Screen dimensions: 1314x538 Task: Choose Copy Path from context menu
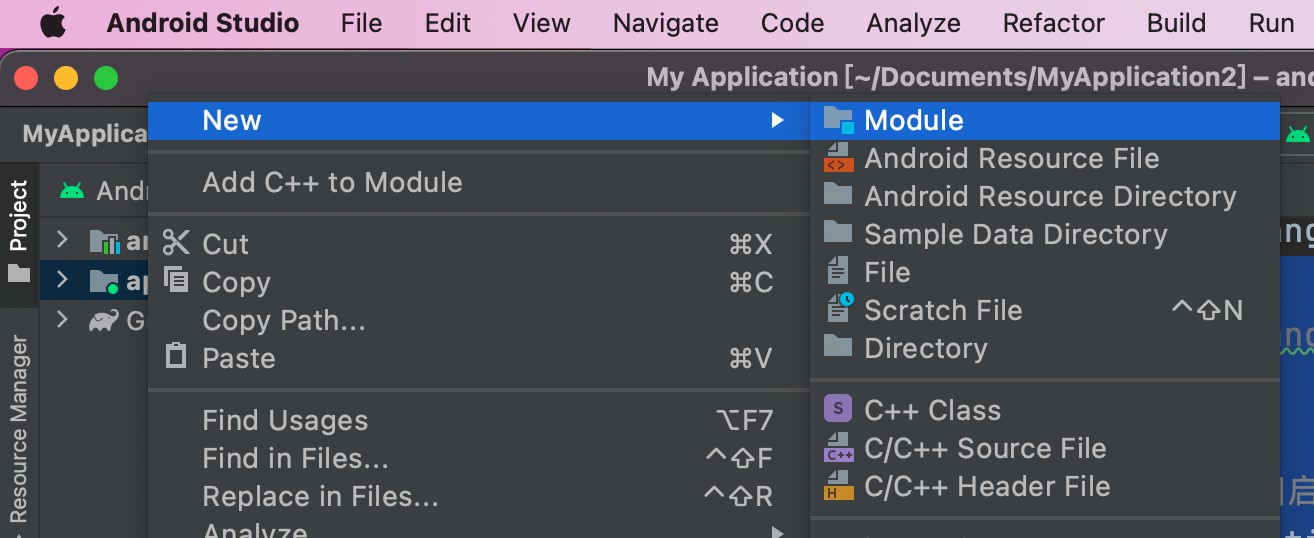(x=284, y=320)
